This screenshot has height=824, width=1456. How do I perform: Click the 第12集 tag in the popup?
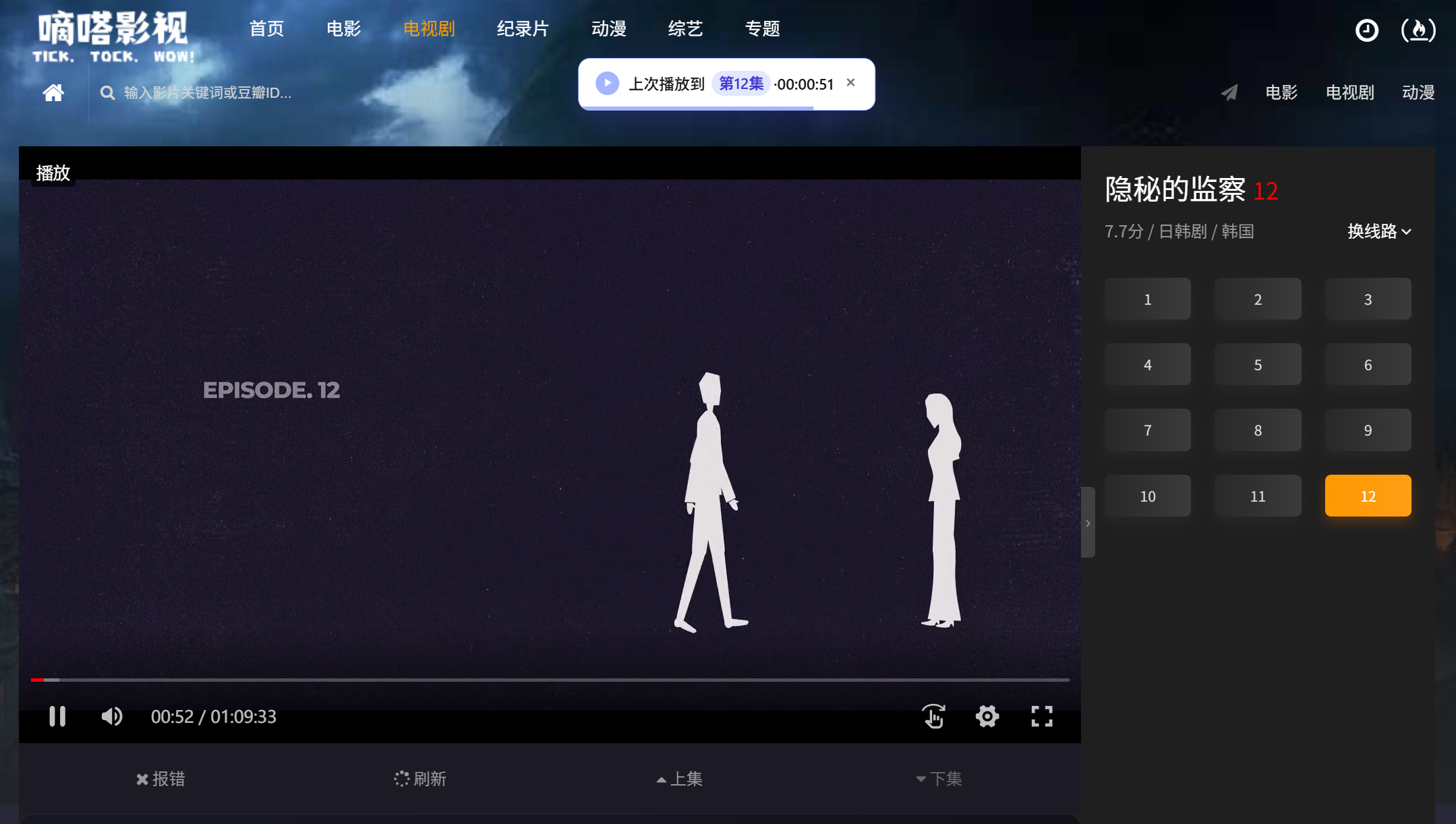coord(740,84)
